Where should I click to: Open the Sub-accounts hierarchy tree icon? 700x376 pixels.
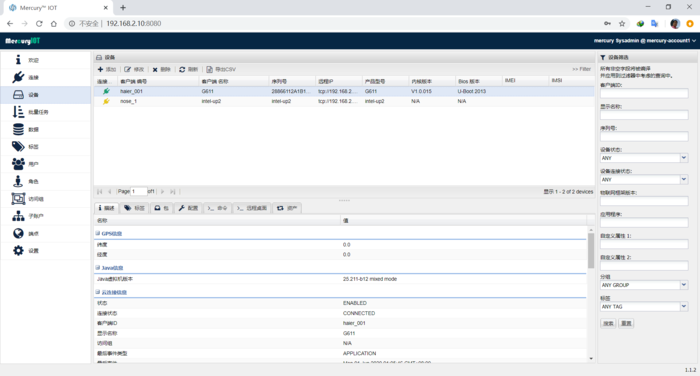pos(18,216)
